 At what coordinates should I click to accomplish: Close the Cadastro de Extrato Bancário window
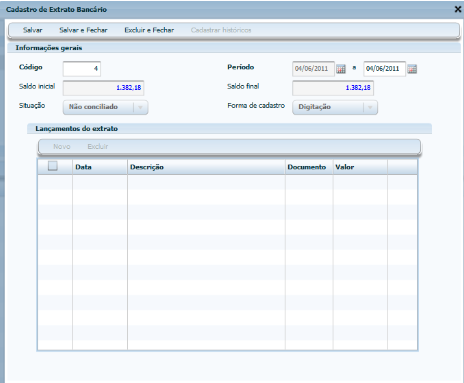458,9
